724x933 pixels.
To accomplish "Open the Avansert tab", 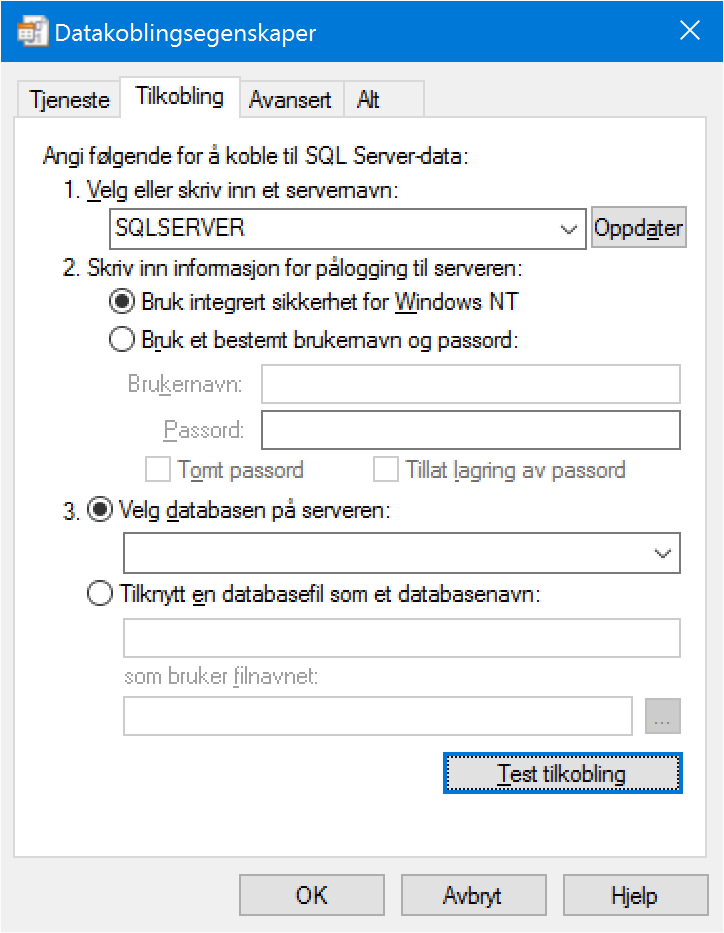I will [x=291, y=99].
